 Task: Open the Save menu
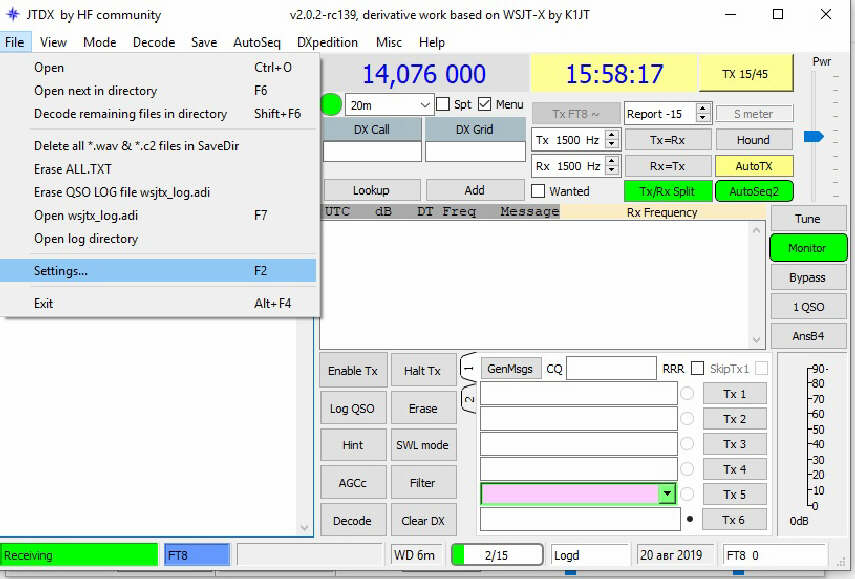(204, 42)
